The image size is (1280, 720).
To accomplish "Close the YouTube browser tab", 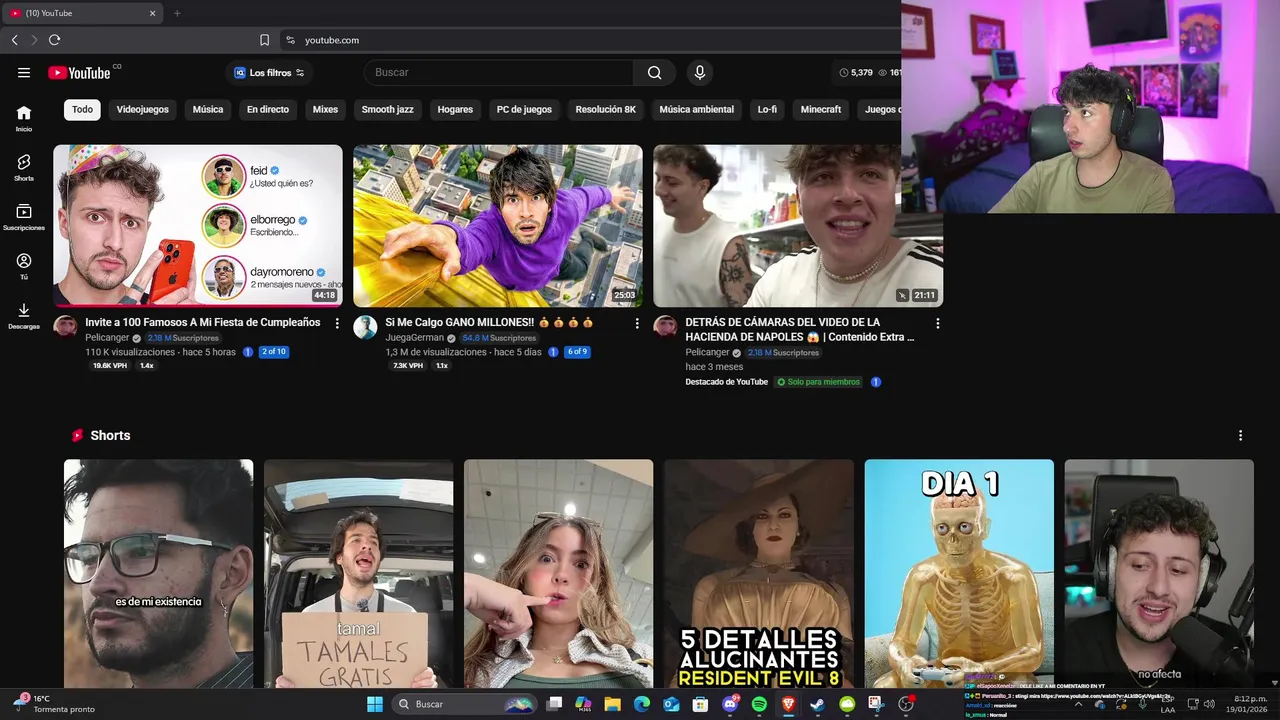I will 153,13.
